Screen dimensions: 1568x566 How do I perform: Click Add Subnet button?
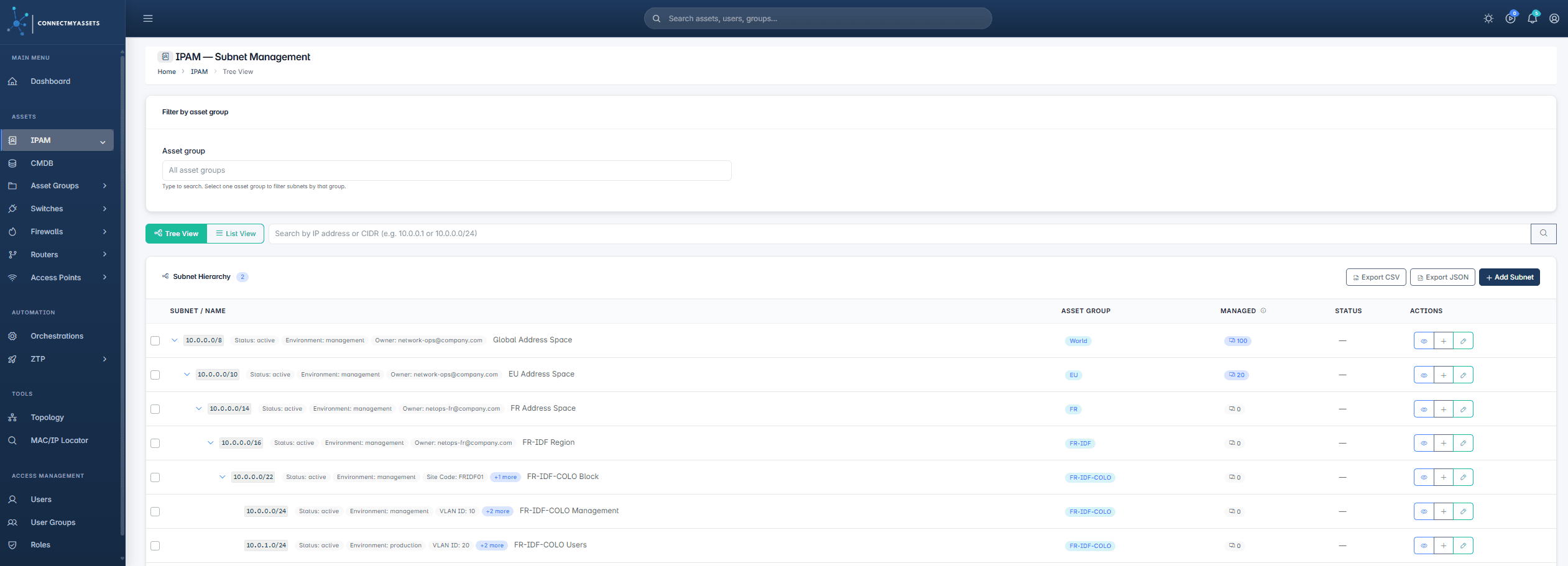(x=1510, y=277)
